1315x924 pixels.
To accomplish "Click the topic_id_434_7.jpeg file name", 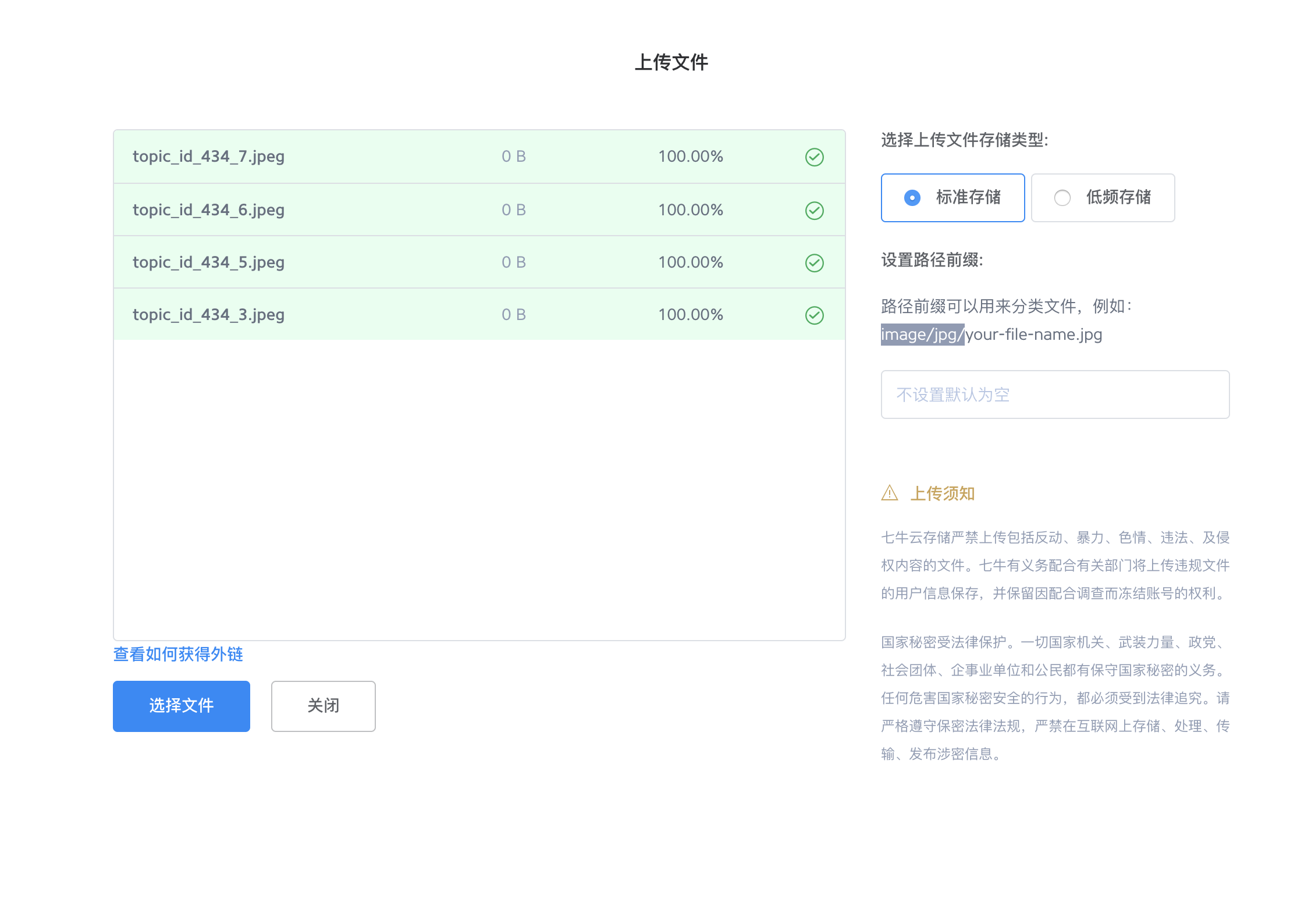I will tap(208, 157).
